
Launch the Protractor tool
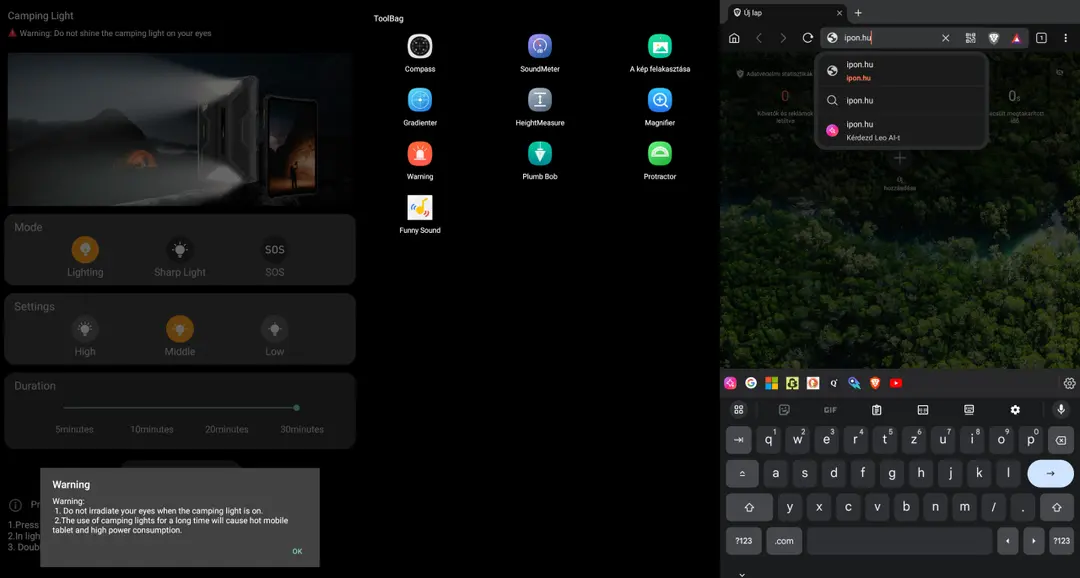click(x=660, y=154)
